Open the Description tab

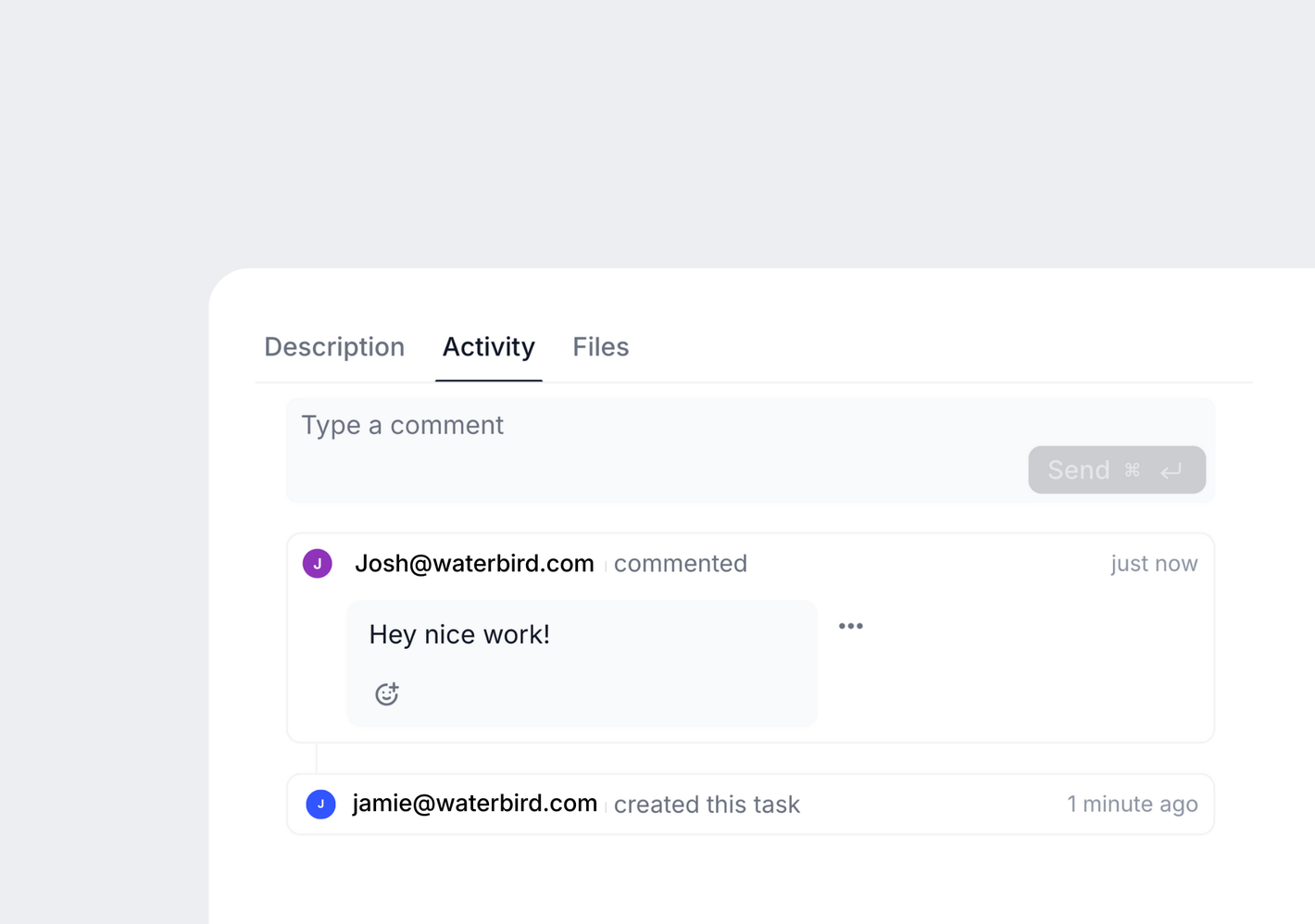click(334, 347)
